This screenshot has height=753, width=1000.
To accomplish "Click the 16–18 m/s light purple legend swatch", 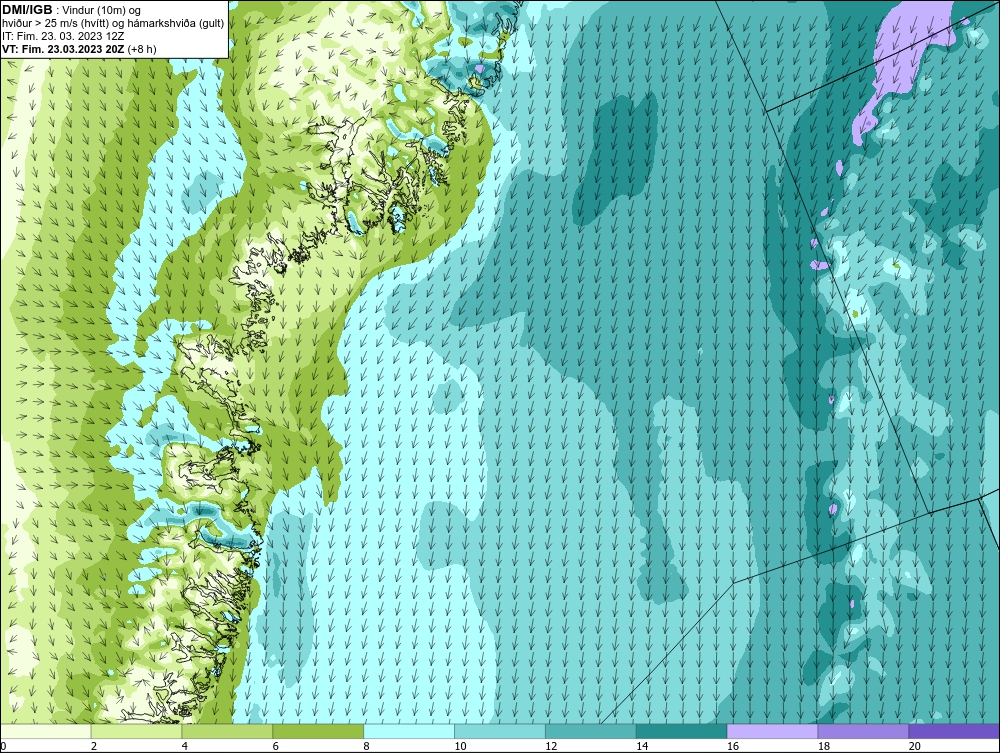I will click(772, 731).
